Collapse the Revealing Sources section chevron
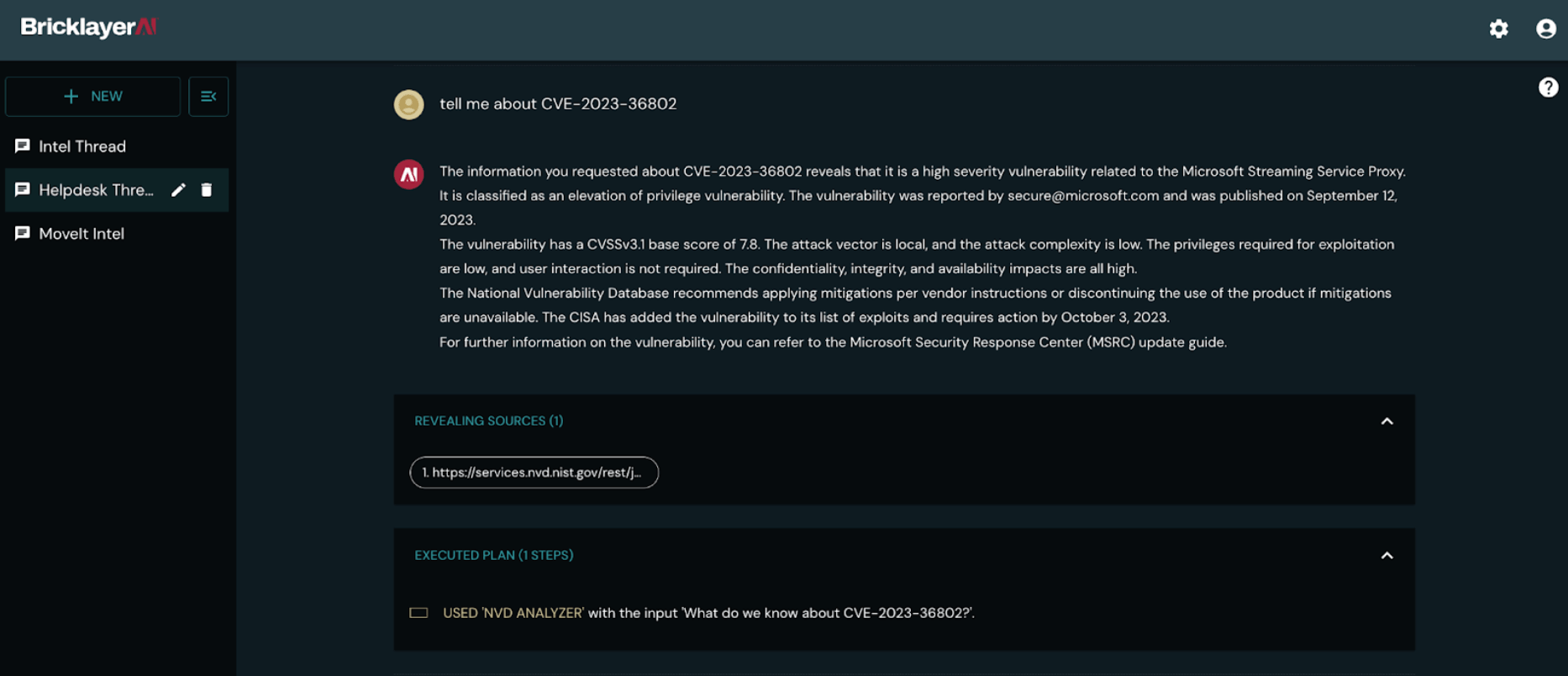This screenshot has width=1568, height=676. point(1386,421)
